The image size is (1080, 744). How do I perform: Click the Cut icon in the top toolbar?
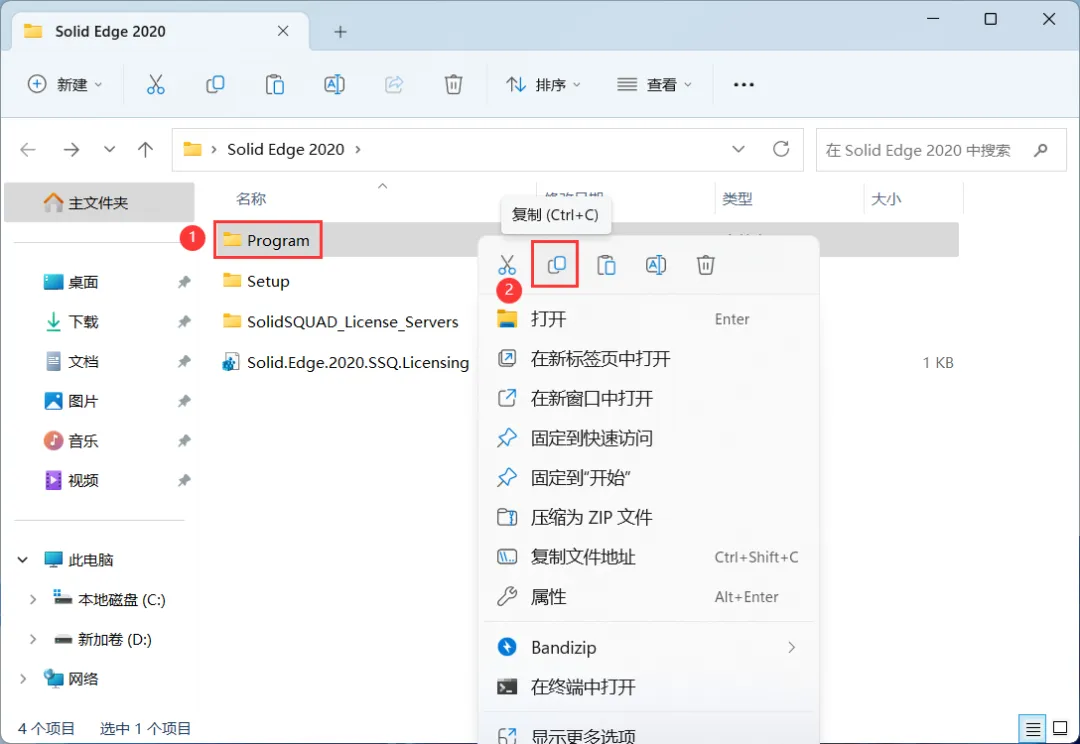click(x=156, y=85)
